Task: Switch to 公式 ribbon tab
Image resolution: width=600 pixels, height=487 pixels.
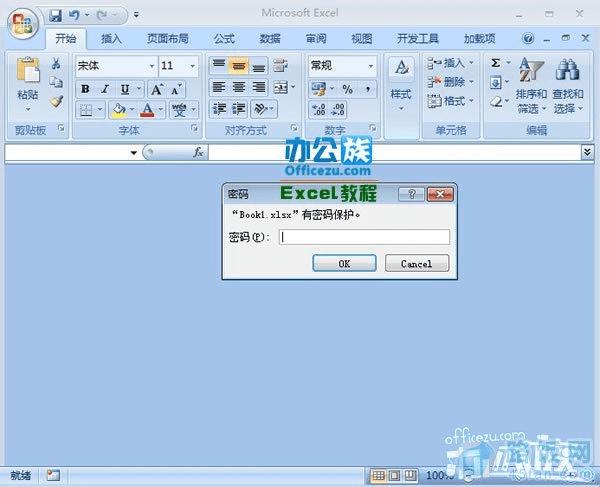Action: tap(224, 39)
